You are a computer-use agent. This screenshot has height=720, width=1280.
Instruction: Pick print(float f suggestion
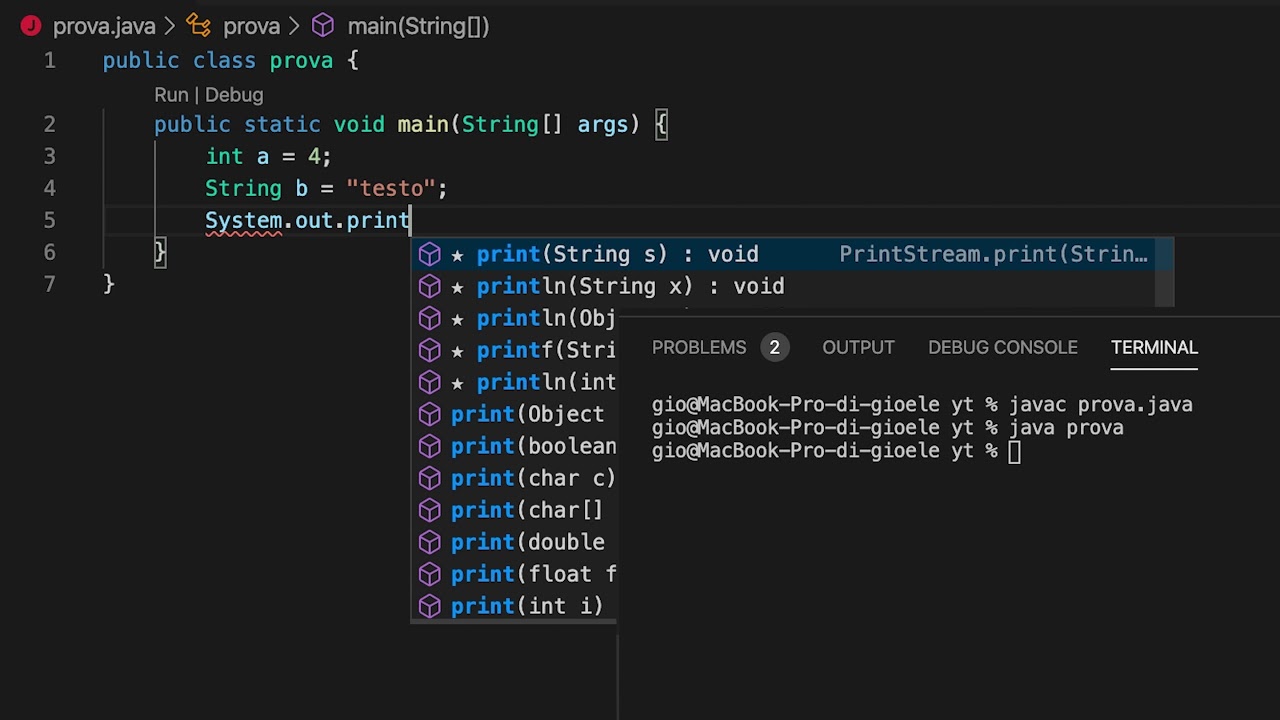click(514, 574)
